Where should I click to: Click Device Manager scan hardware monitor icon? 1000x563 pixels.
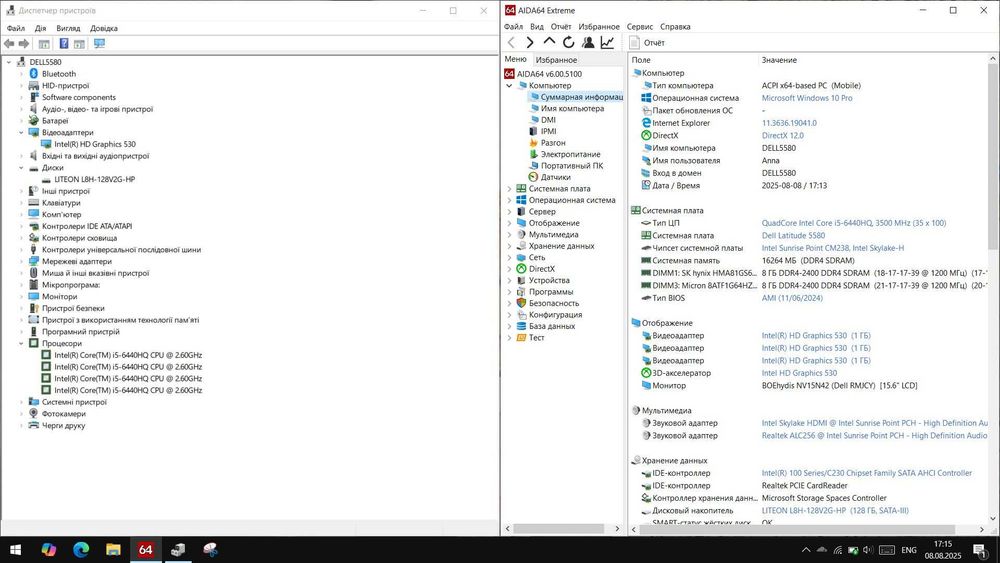[99, 43]
